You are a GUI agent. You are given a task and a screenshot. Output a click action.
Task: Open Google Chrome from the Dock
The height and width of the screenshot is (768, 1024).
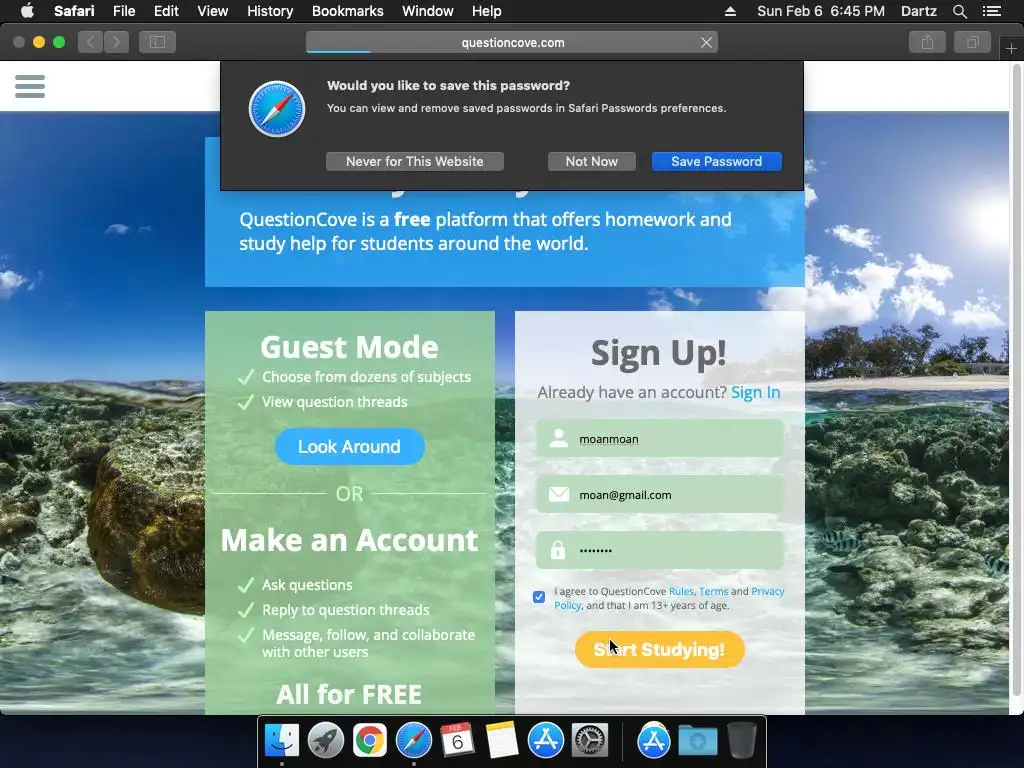tap(370, 741)
